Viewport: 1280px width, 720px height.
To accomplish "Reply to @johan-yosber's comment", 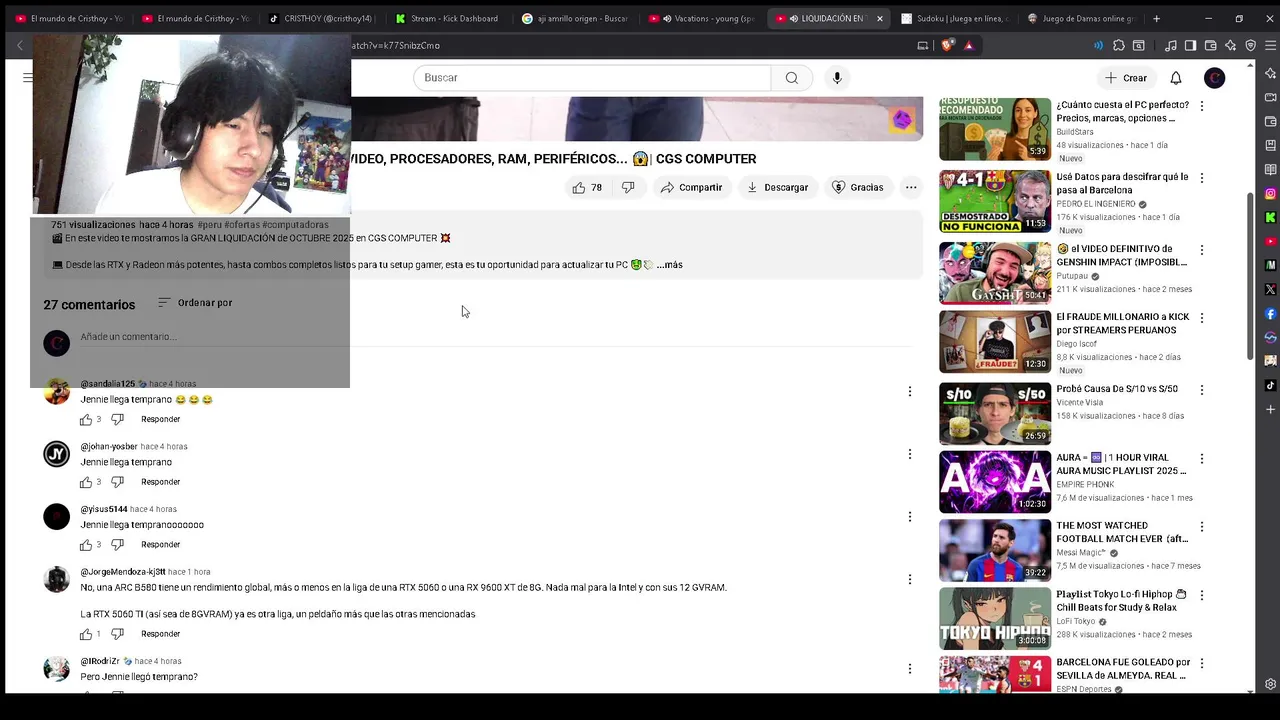I will (161, 482).
